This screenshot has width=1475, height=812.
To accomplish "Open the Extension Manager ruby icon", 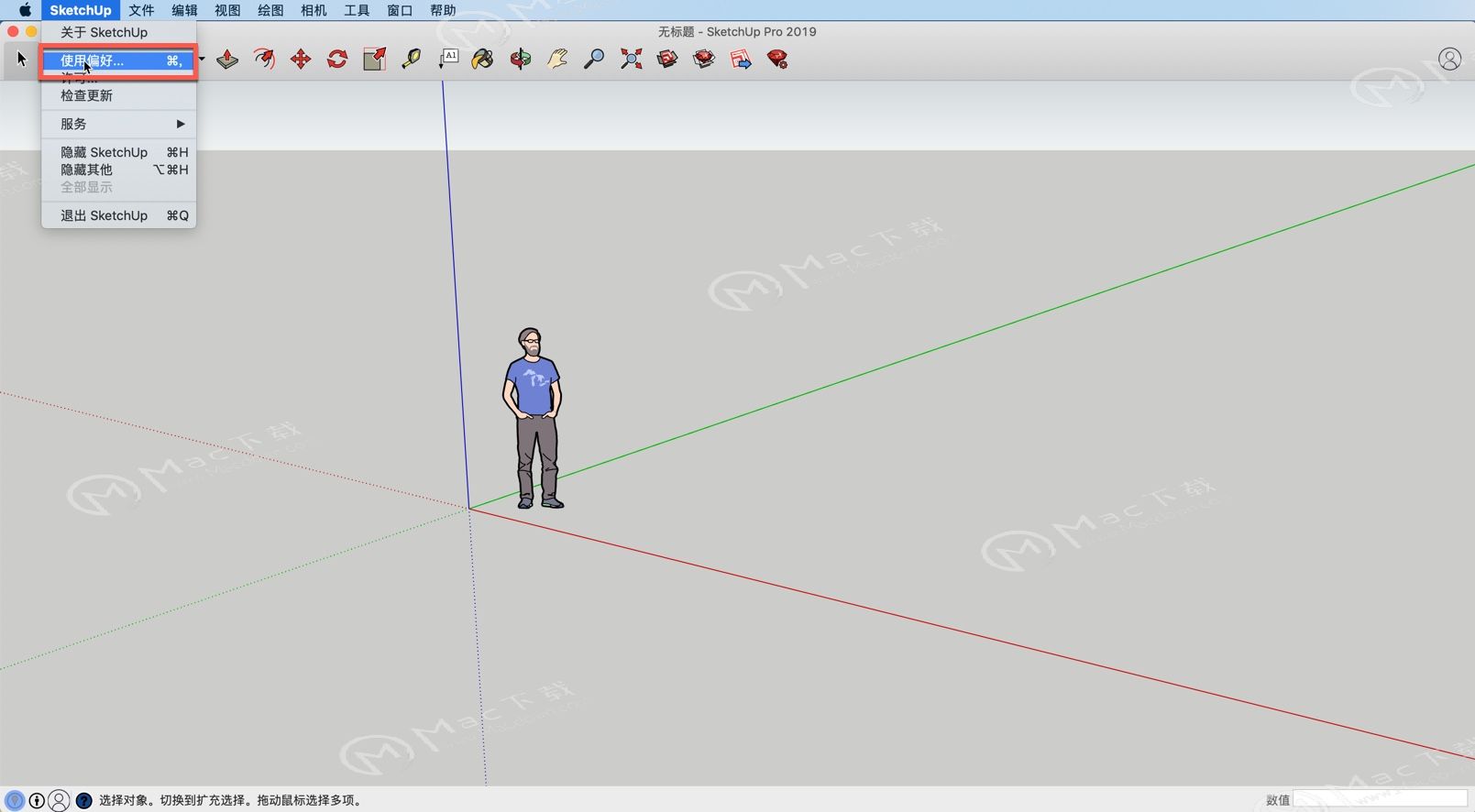I will click(x=777, y=60).
